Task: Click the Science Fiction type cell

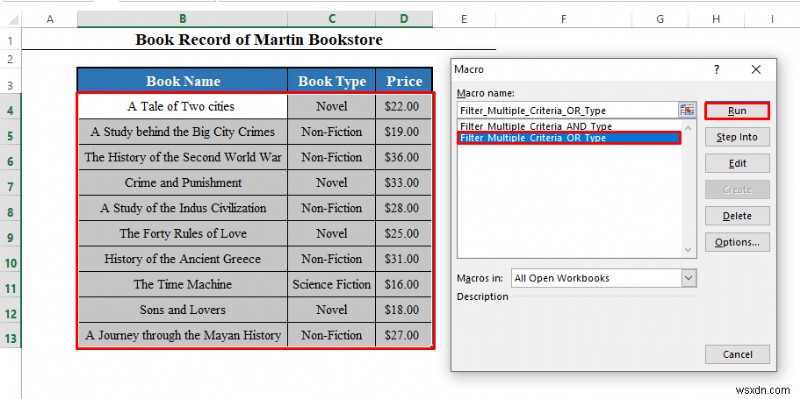Action: point(332,284)
